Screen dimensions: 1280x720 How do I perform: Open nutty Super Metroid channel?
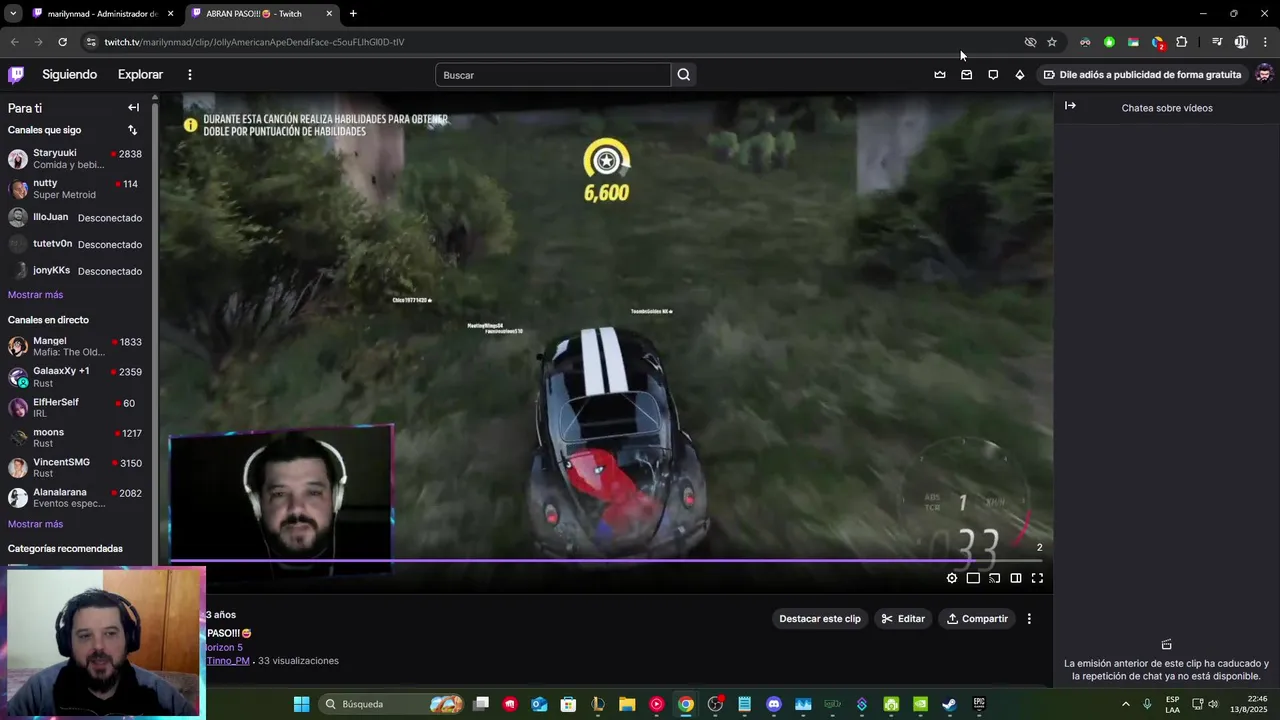pyautogui.click(x=75, y=189)
